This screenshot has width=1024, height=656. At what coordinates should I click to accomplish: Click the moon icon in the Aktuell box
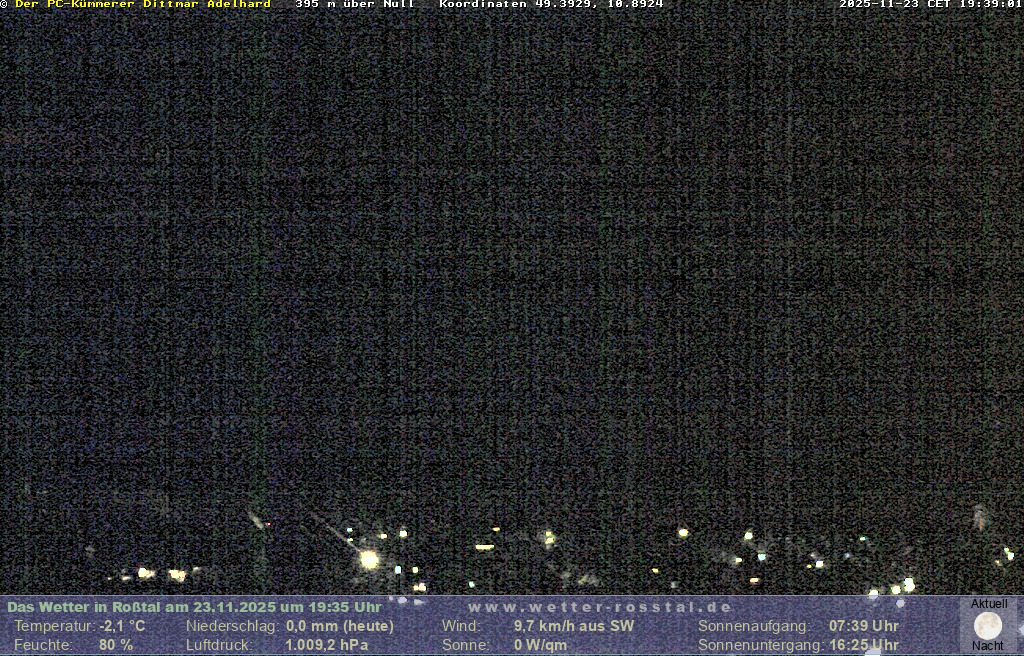988,626
